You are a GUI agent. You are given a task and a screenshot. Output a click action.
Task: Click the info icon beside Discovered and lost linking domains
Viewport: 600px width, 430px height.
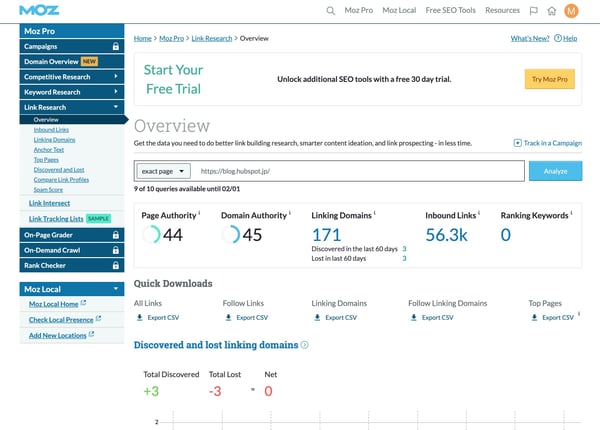(x=305, y=345)
